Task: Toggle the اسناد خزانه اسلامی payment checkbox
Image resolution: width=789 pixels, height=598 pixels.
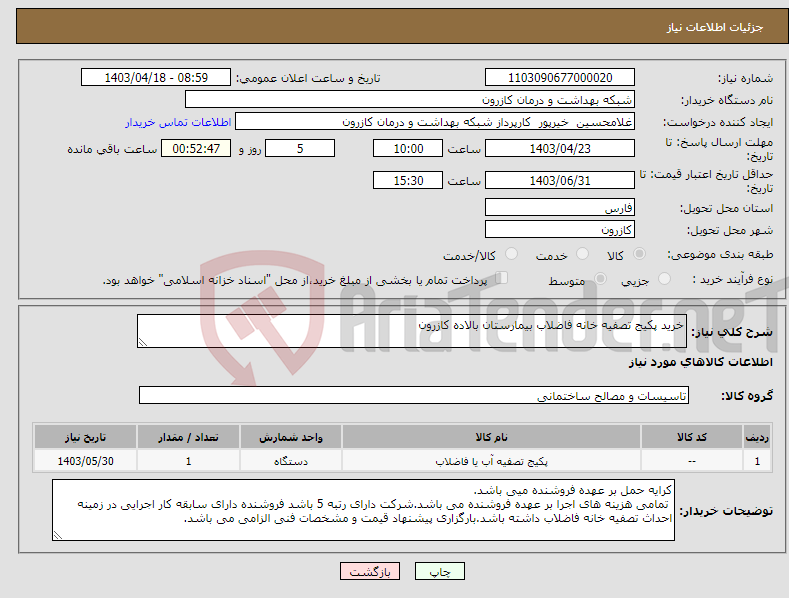Action: 501,278
